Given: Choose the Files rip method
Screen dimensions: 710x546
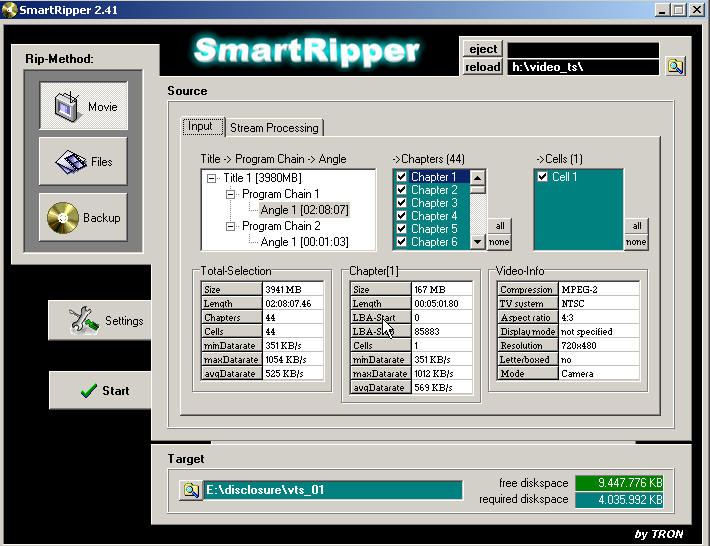Looking at the screenshot, I should coord(84,162).
